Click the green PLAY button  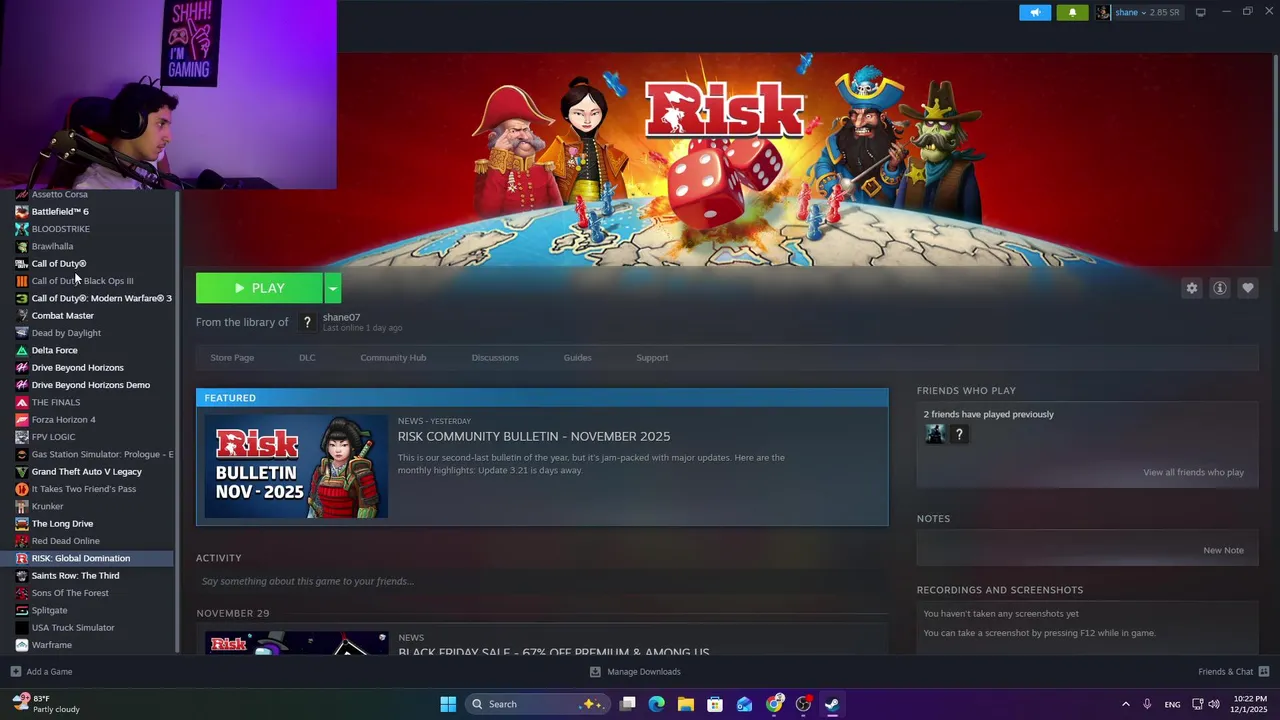(259, 288)
